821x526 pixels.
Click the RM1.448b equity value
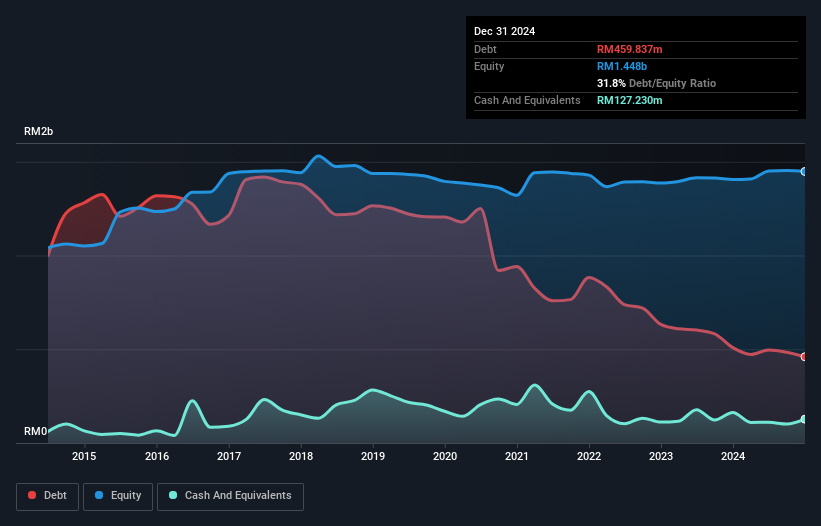coord(622,66)
